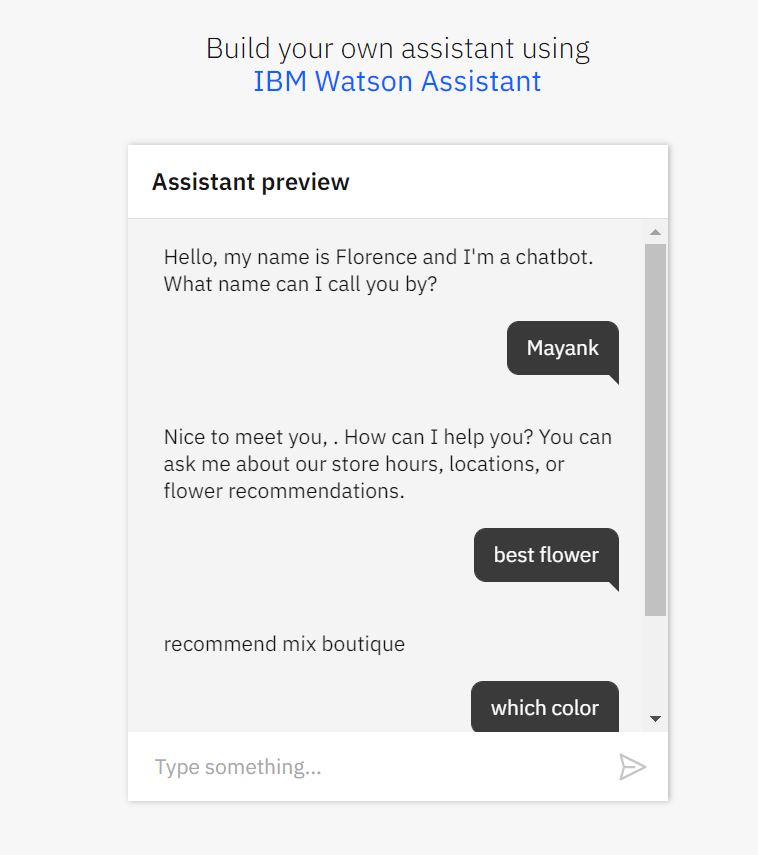Click the "flower recommendations." text line
This screenshot has height=855, width=758.
click(284, 491)
